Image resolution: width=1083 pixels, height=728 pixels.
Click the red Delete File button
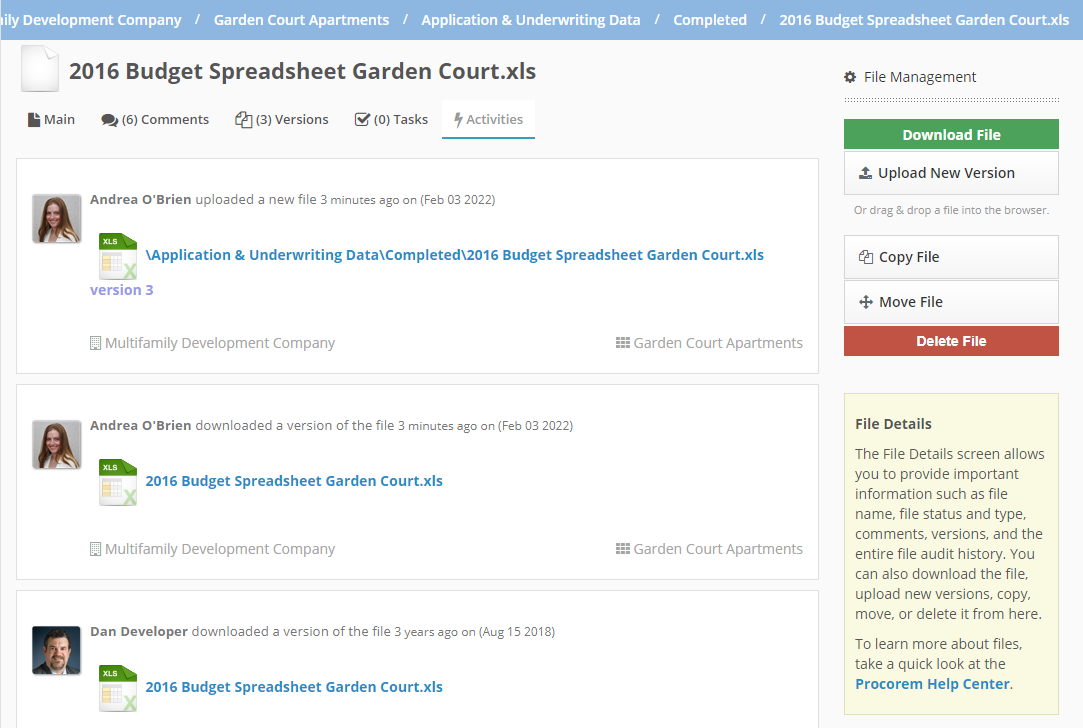(x=951, y=341)
